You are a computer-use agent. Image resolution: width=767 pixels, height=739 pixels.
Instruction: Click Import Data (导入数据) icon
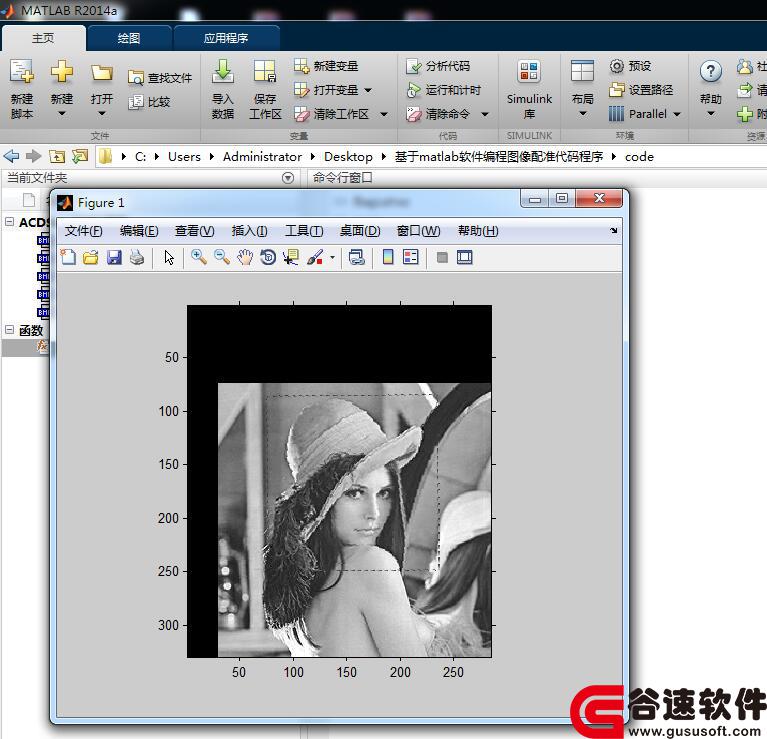(x=223, y=71)
